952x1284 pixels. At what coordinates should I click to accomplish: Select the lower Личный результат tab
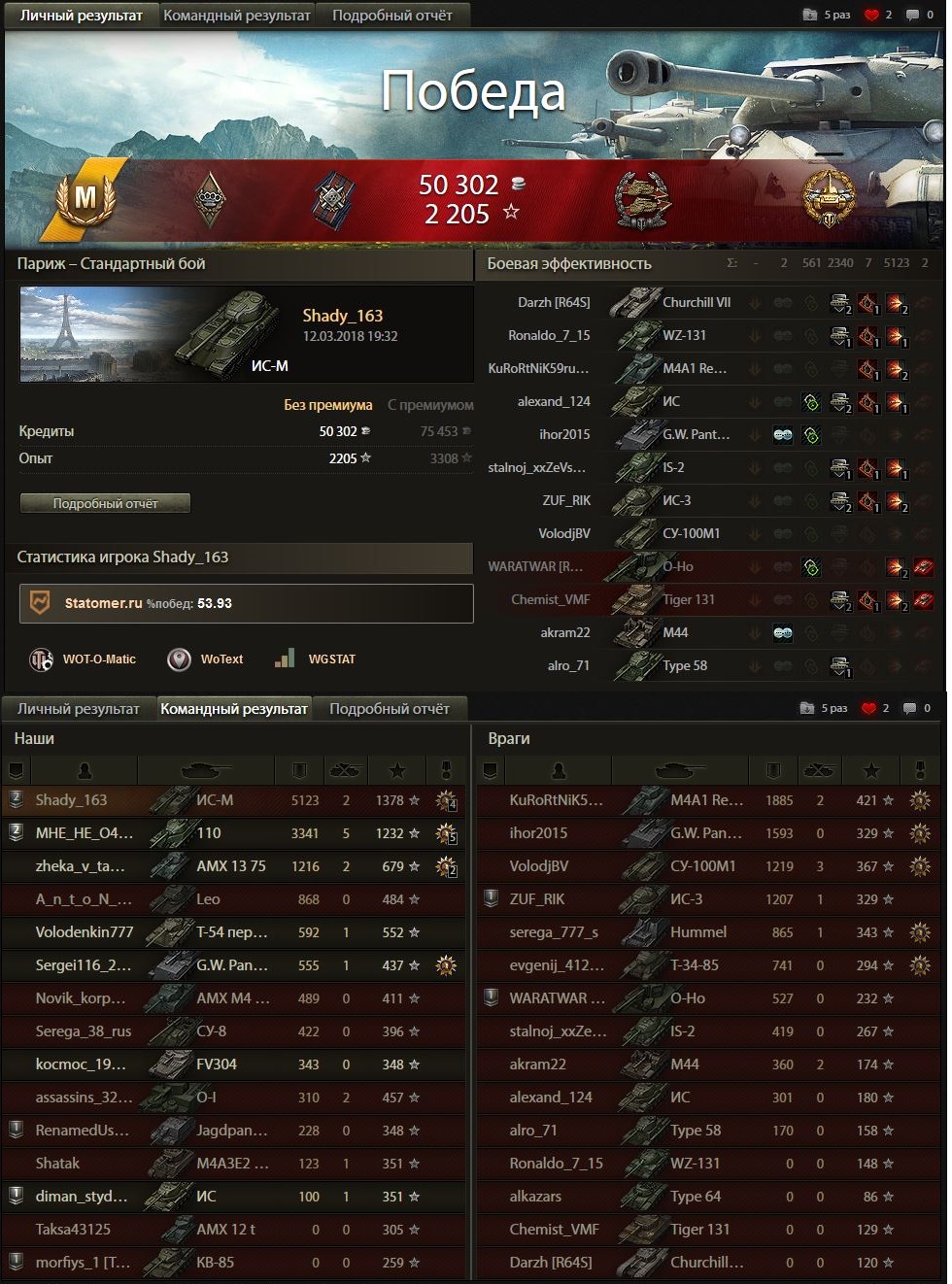pyautogui.click(x=79, y=709)
